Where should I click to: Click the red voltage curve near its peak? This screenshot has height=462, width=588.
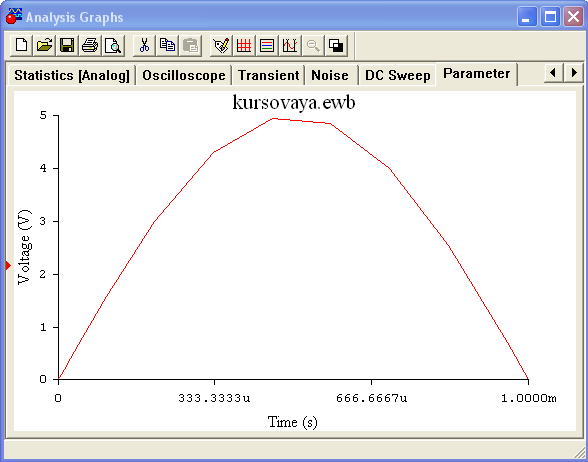click(274, 118)
